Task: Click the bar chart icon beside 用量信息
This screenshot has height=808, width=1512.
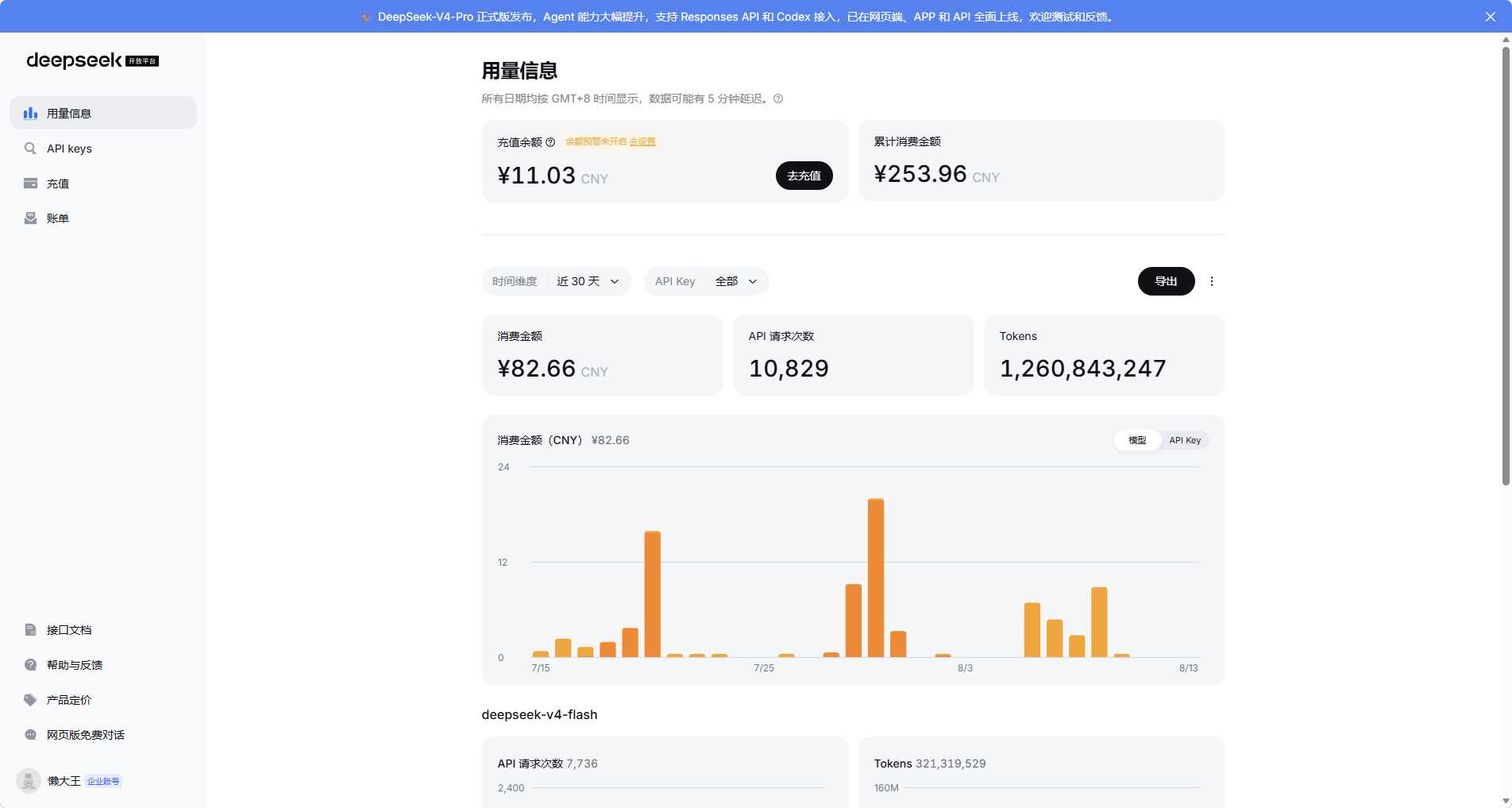Action: (30, 113)
